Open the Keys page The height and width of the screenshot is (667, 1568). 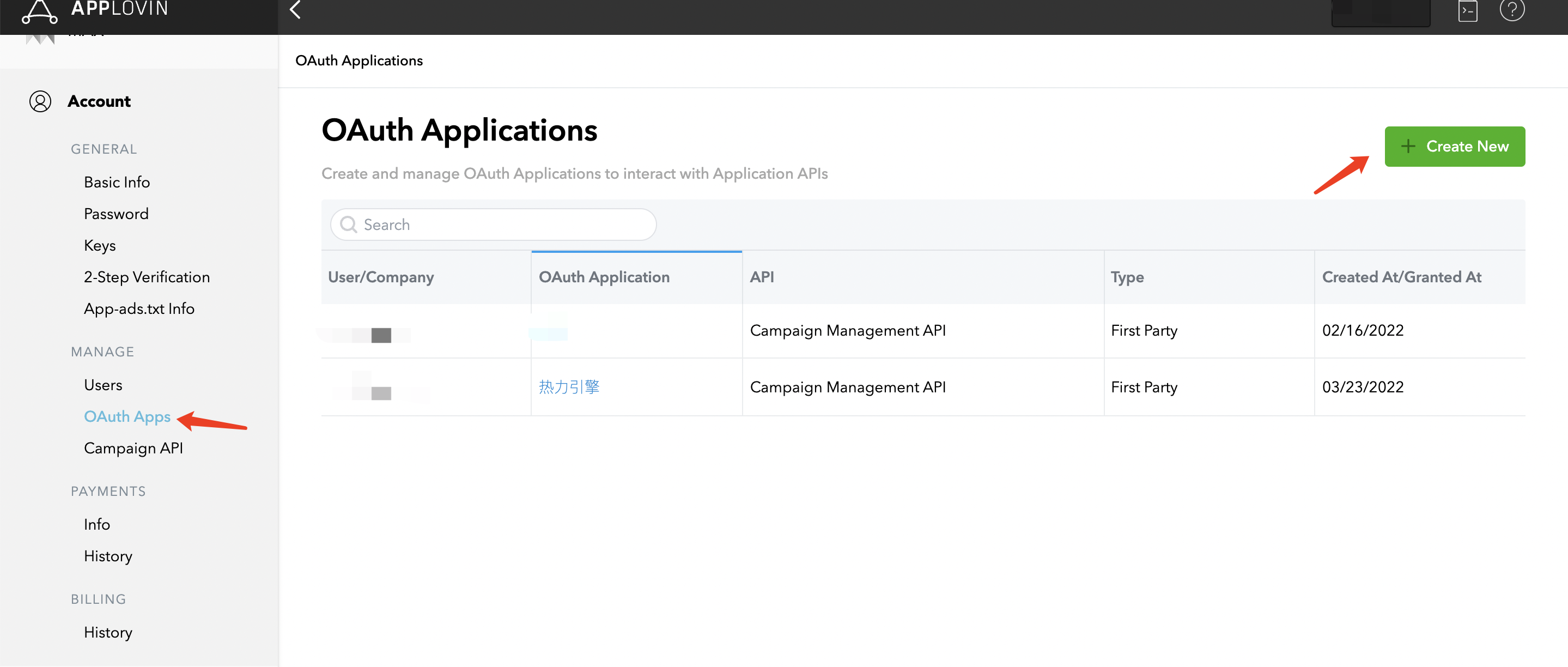(x=99, y=245)
